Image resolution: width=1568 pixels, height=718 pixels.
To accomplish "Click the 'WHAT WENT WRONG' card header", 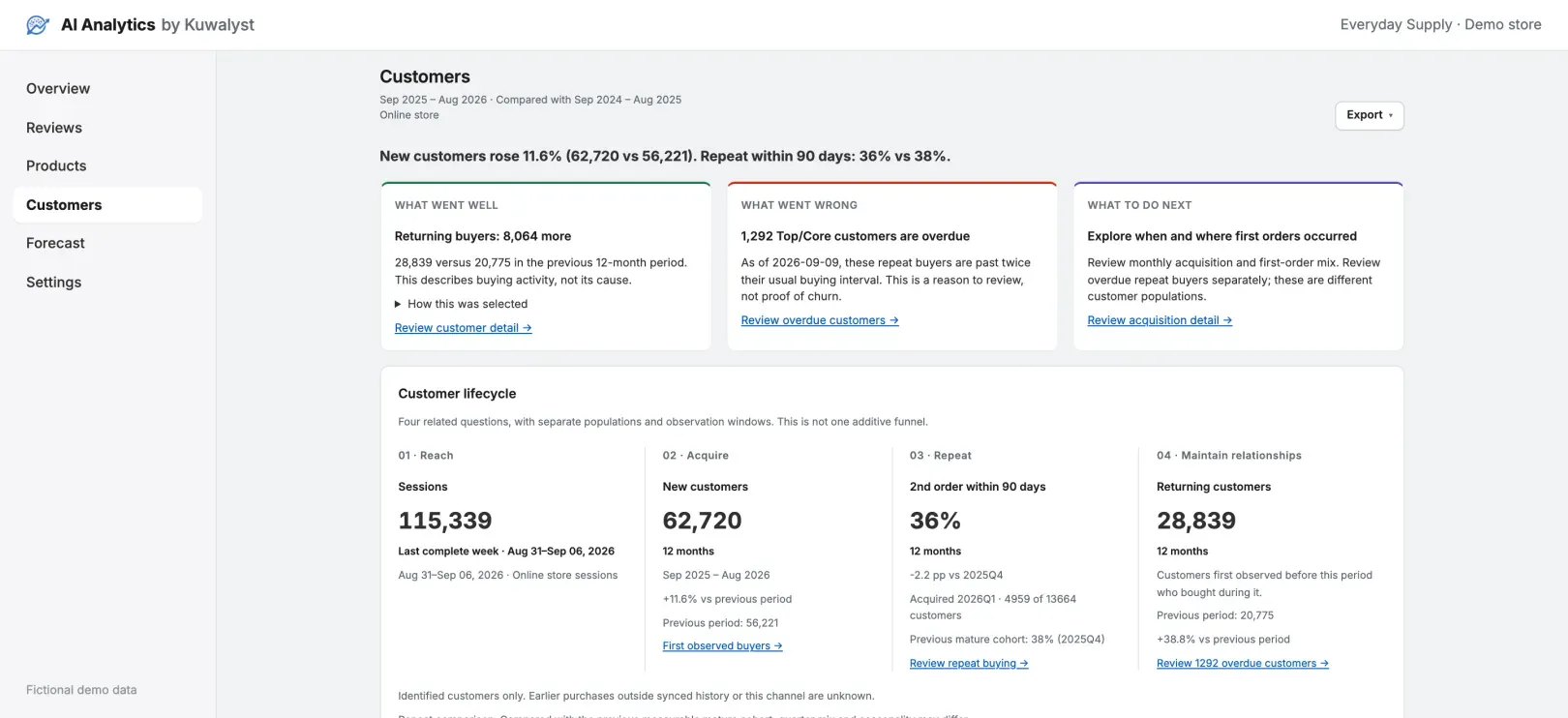I will (x=799, y=205).
